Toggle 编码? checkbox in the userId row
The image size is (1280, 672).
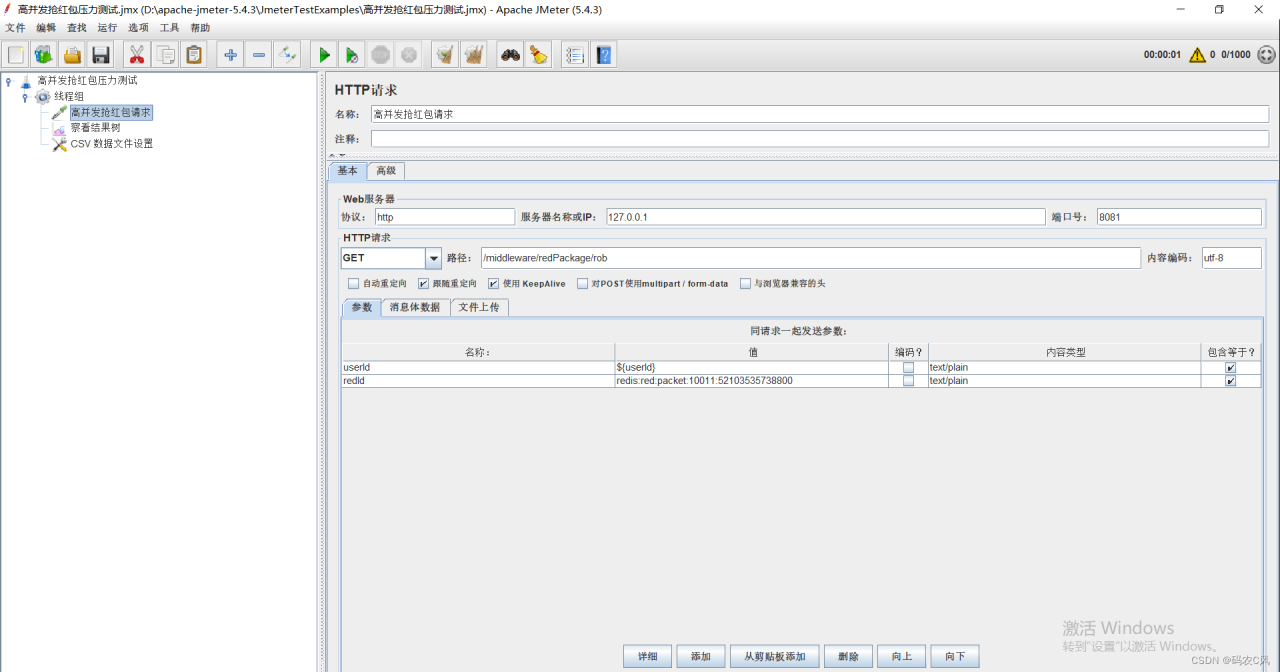[x=908, y=368]
